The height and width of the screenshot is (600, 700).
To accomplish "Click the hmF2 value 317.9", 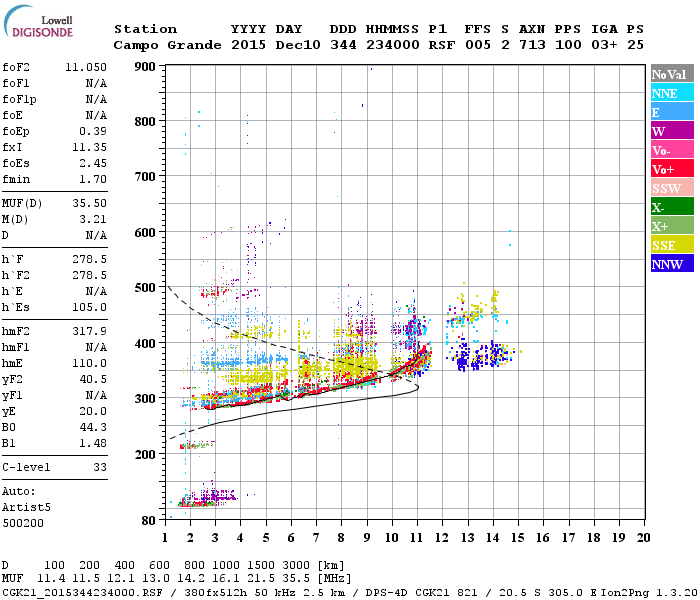I will click(89, 331).
